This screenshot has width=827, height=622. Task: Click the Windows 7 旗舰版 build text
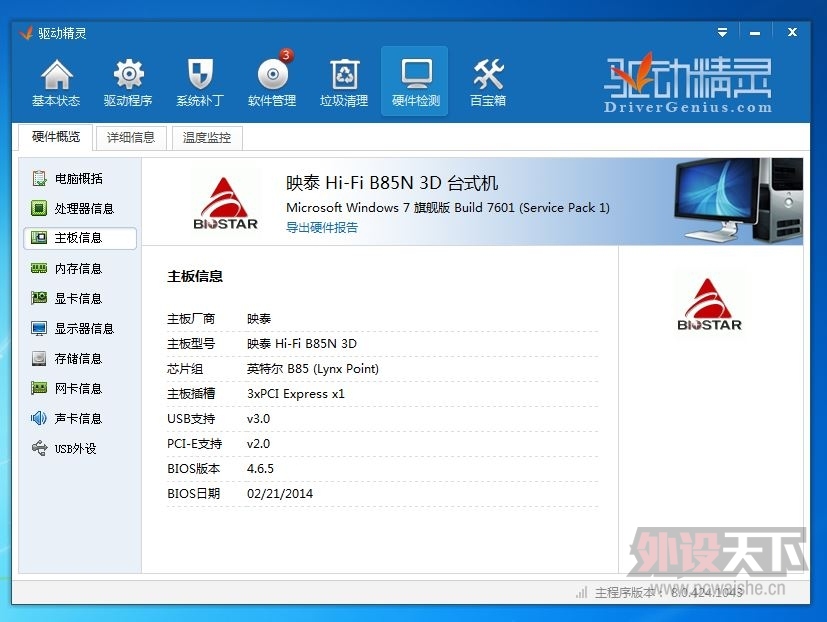point(448,207)
